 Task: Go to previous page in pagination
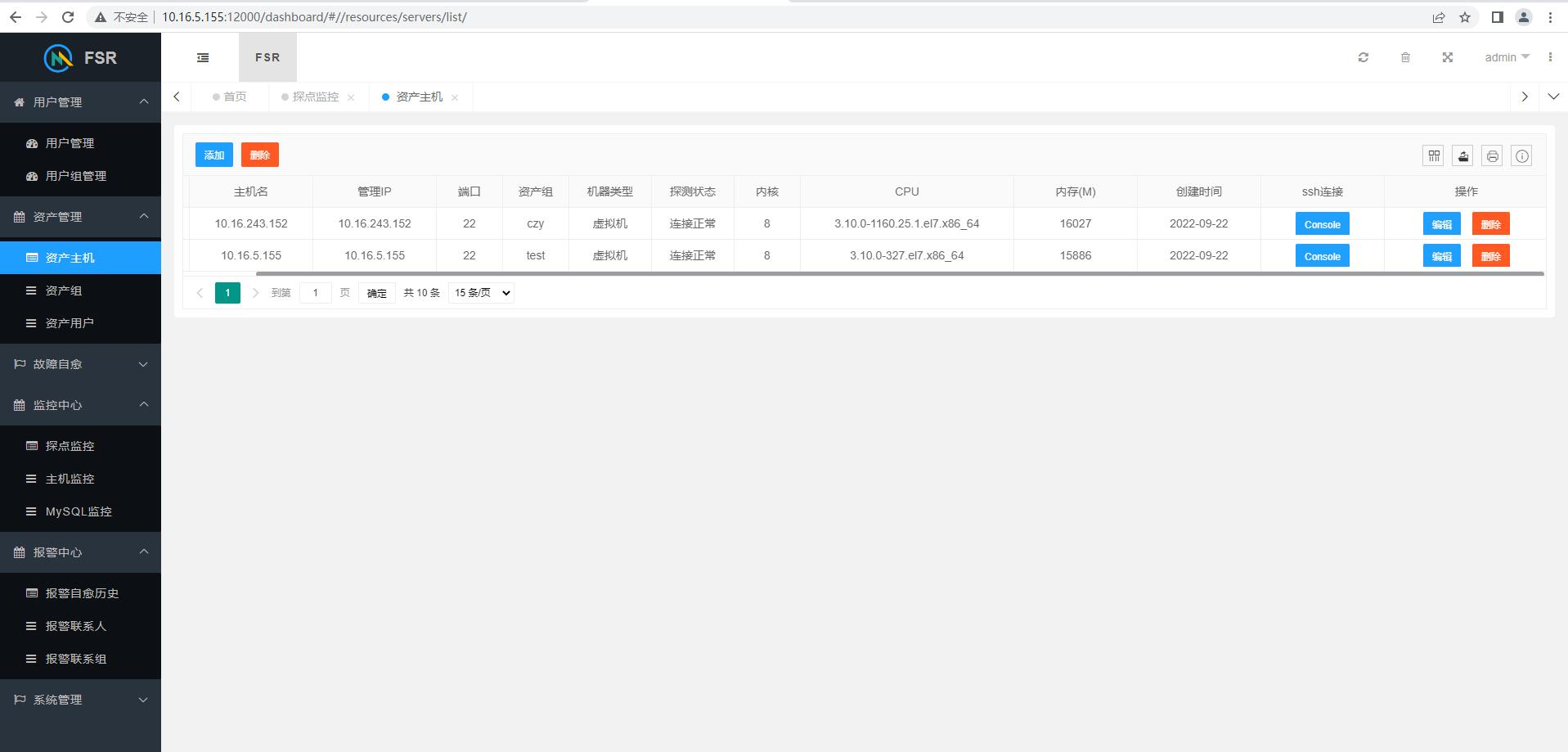pyautogui.click(x=200, y=293)
